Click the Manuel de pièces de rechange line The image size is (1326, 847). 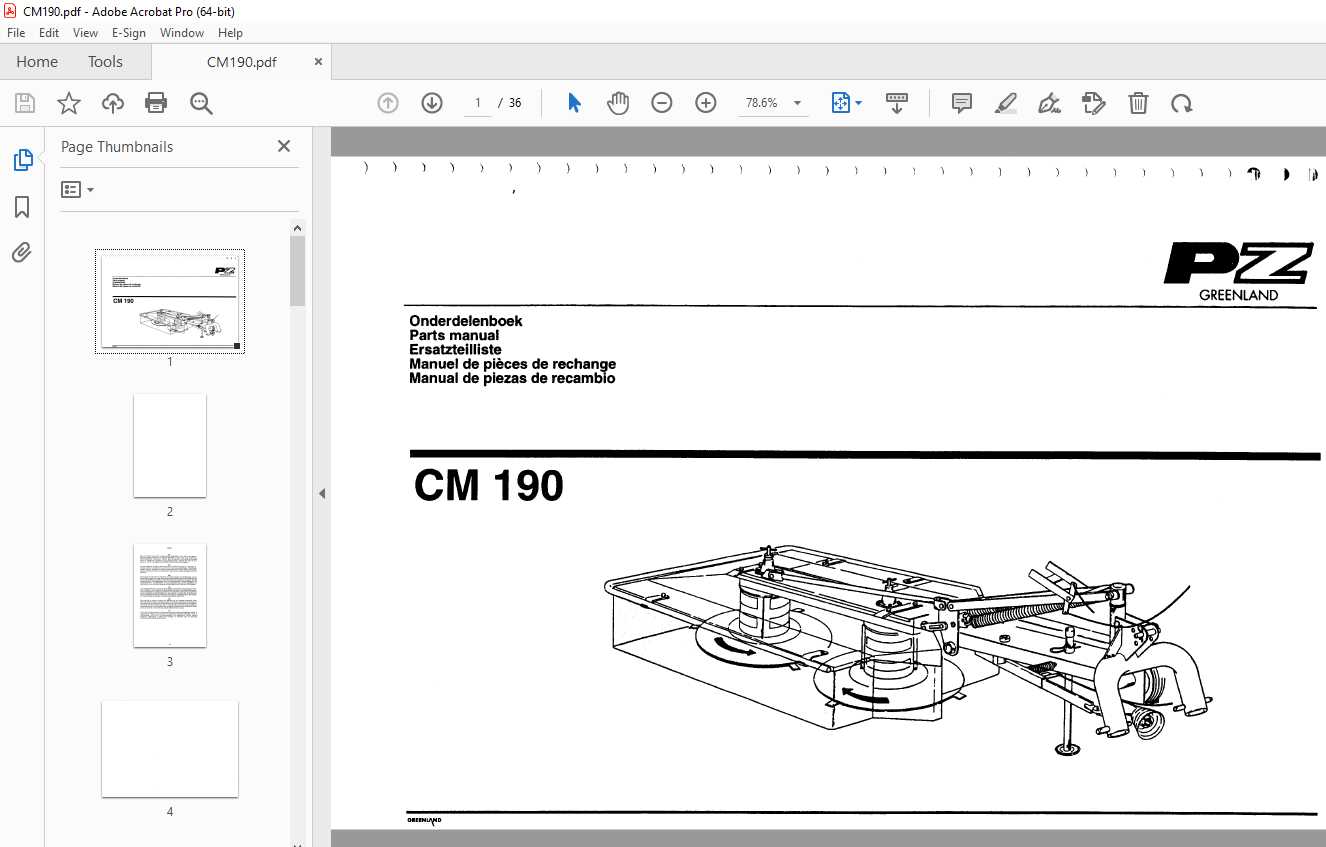click(x=513, y=364)
